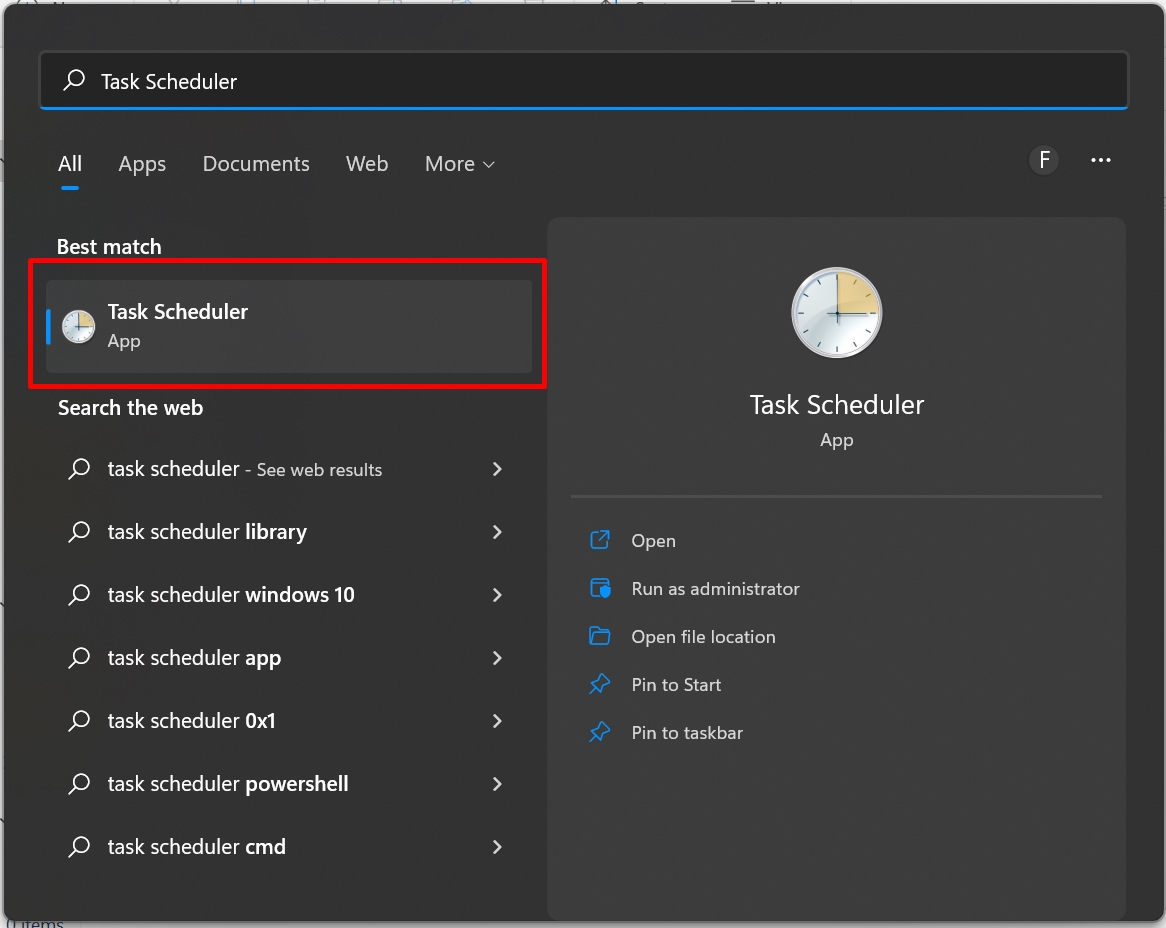Expand the 'task scheduler cmd' chevron
1166x928 pixels.
[497, 847]
